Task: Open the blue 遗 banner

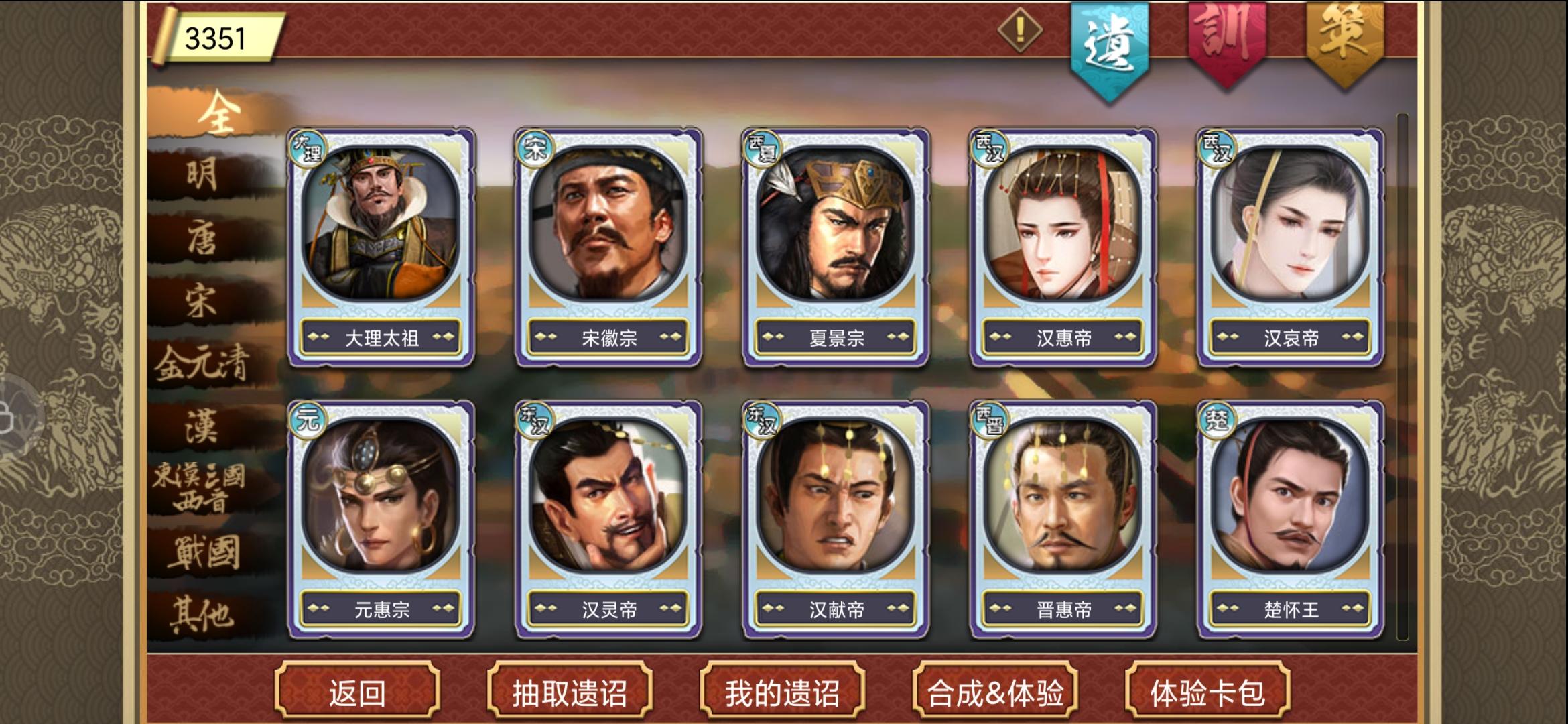Action: (1110, 50)
